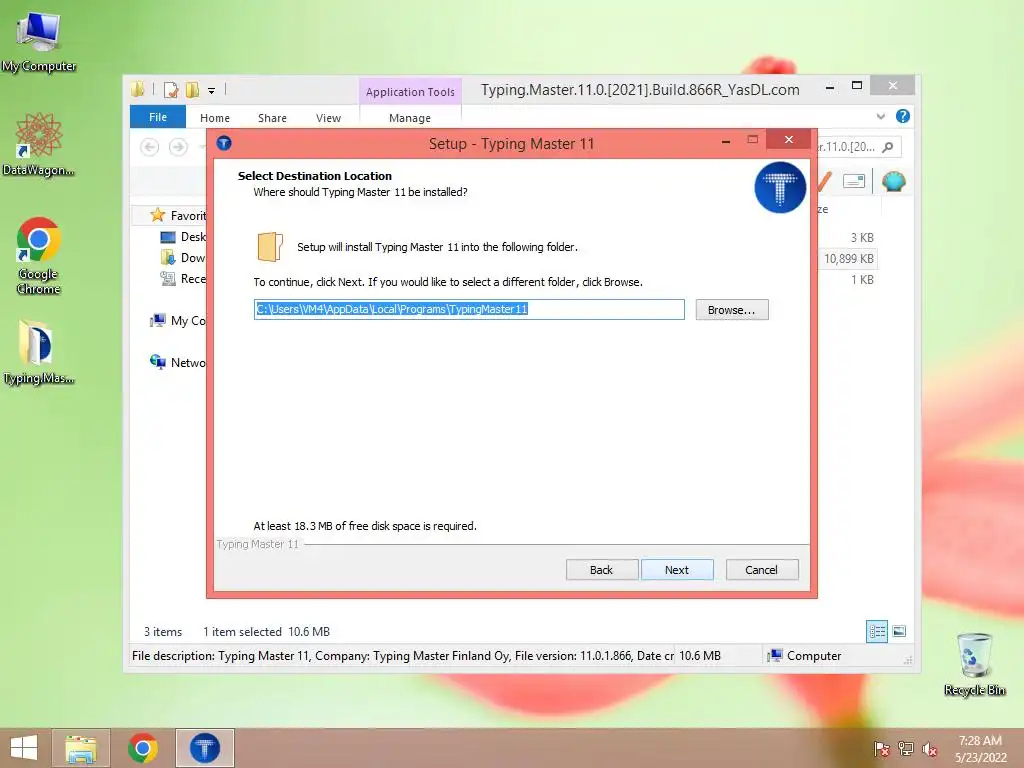Click the ribbon icon left of the shell icon
The height and width of the screenshot is (768, 1024).
coord(854,181)
